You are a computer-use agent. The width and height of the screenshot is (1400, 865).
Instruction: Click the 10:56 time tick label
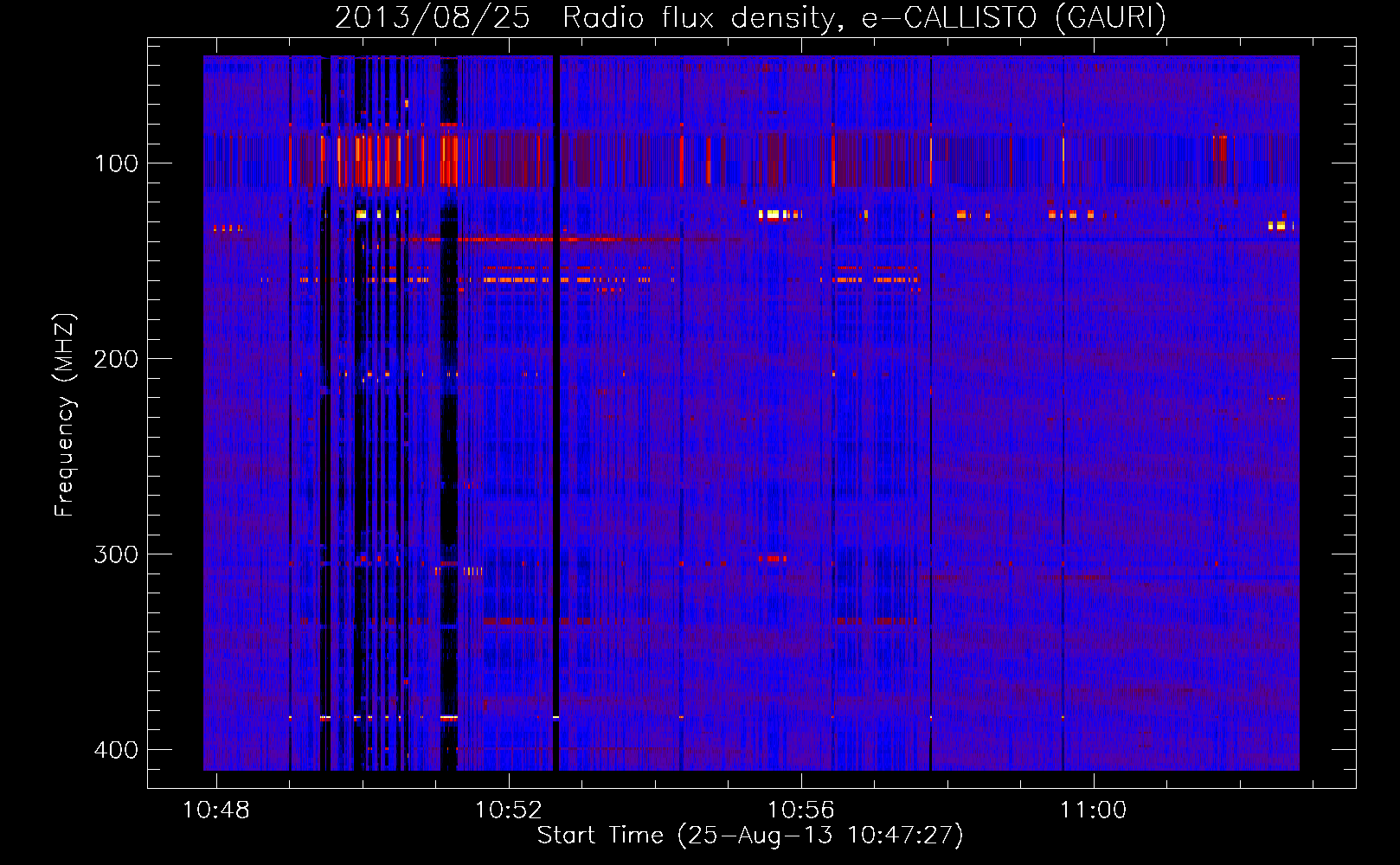tap(801, 811)
